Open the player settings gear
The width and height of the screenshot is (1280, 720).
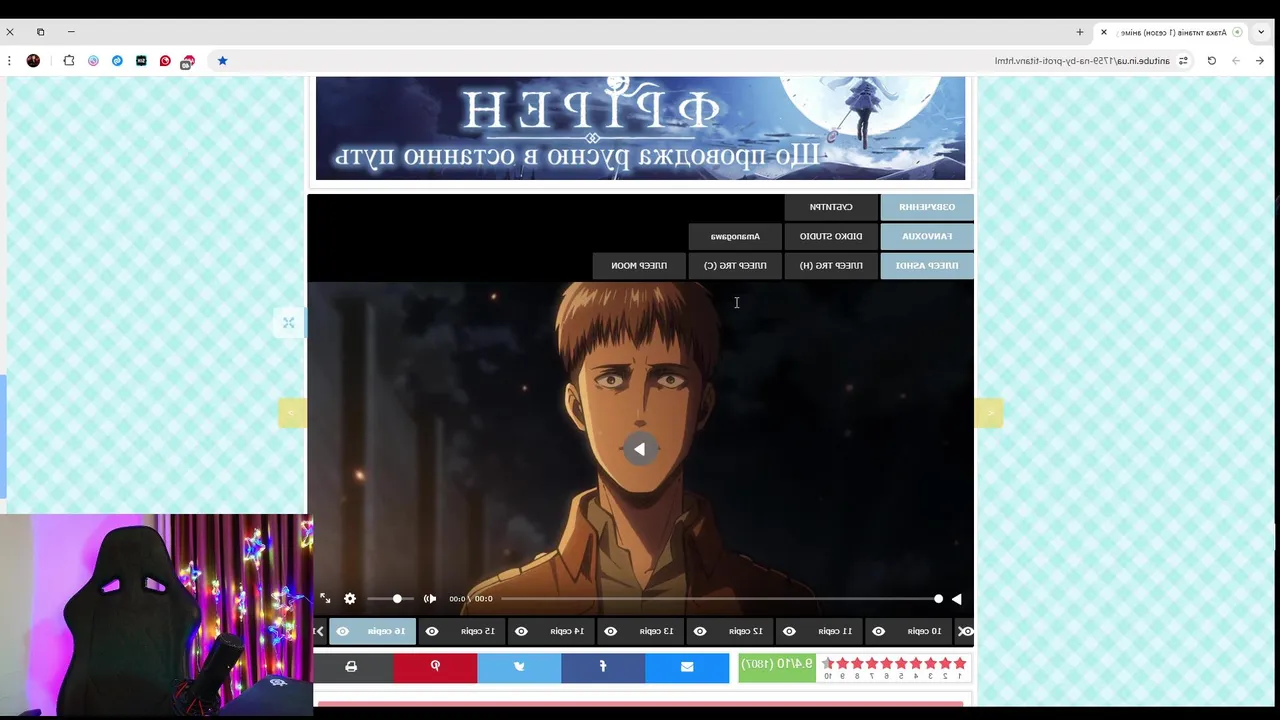(350, 599)
